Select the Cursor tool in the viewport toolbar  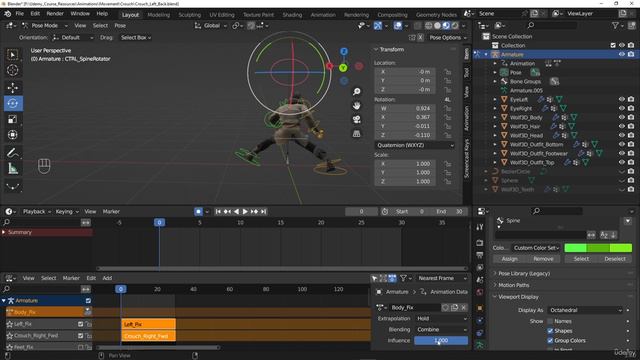tap(13, 70)
